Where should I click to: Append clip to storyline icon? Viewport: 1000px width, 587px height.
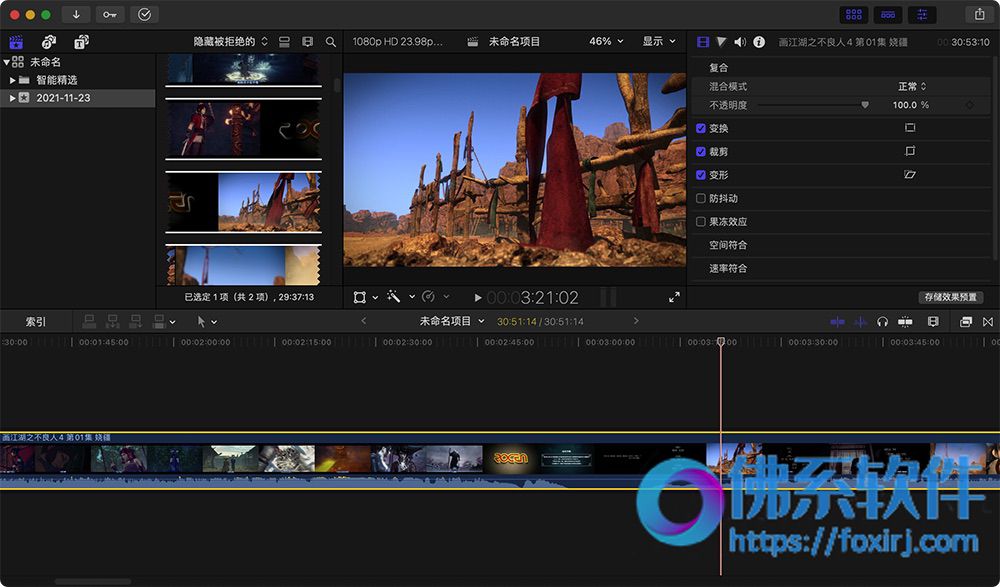pyautogui.click(x=136, y=322)
